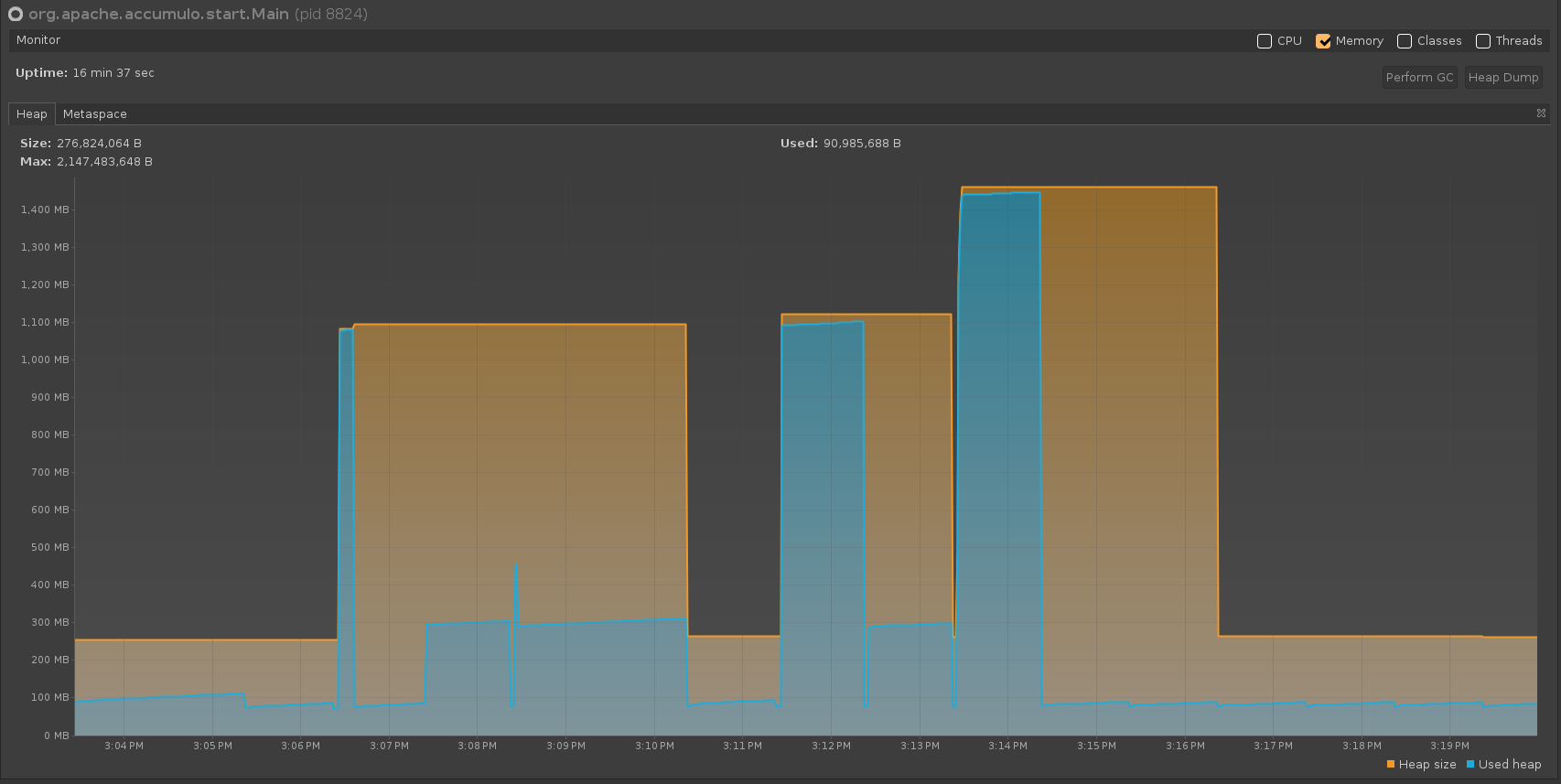The width and height of the screenshot is (1561, 784).
Task: Click the Max heap value 2,147,483,648 B
Action: (x=104, y=162)
